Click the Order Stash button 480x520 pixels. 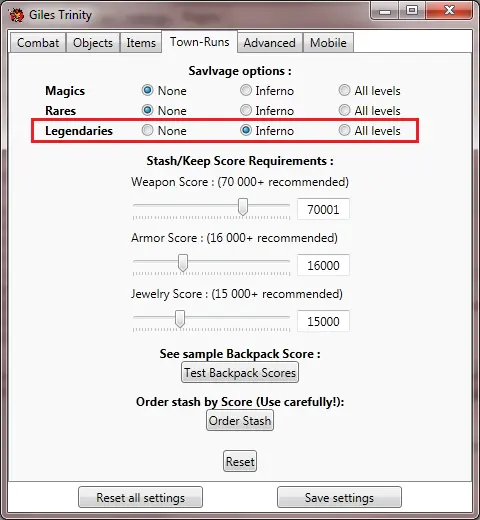[x=240, y=420]
